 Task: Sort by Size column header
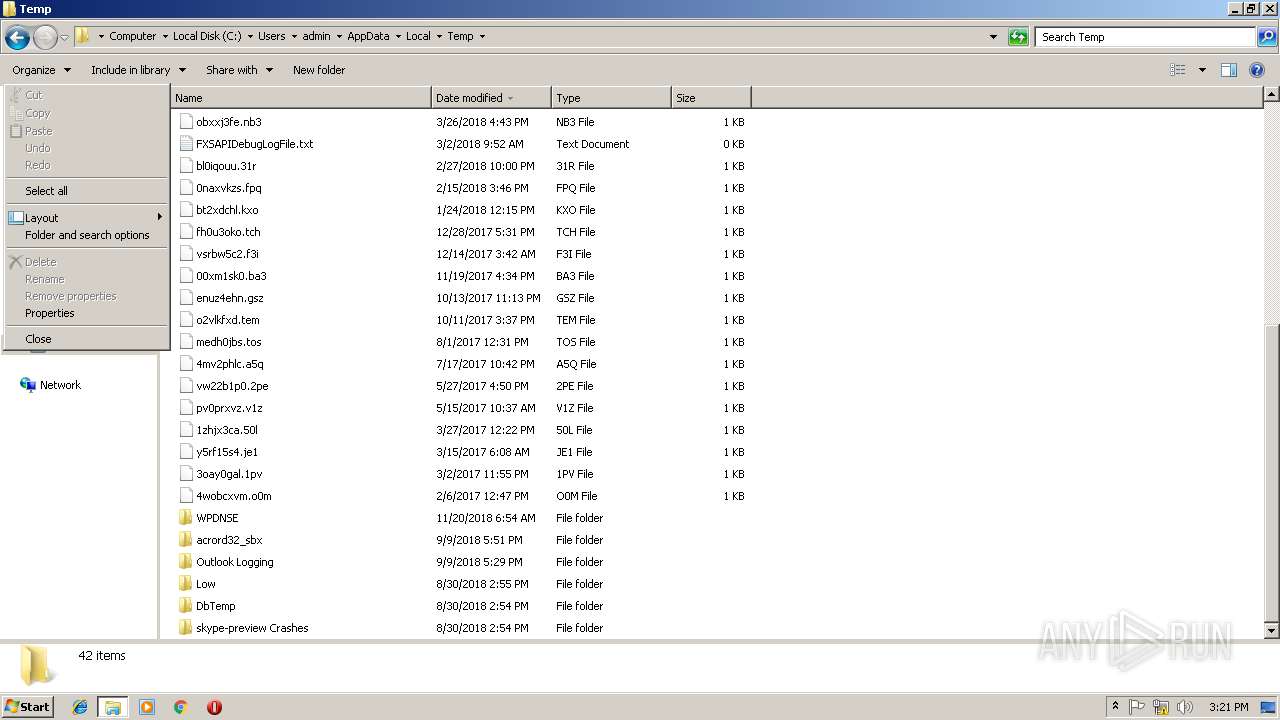pos(711,98)
